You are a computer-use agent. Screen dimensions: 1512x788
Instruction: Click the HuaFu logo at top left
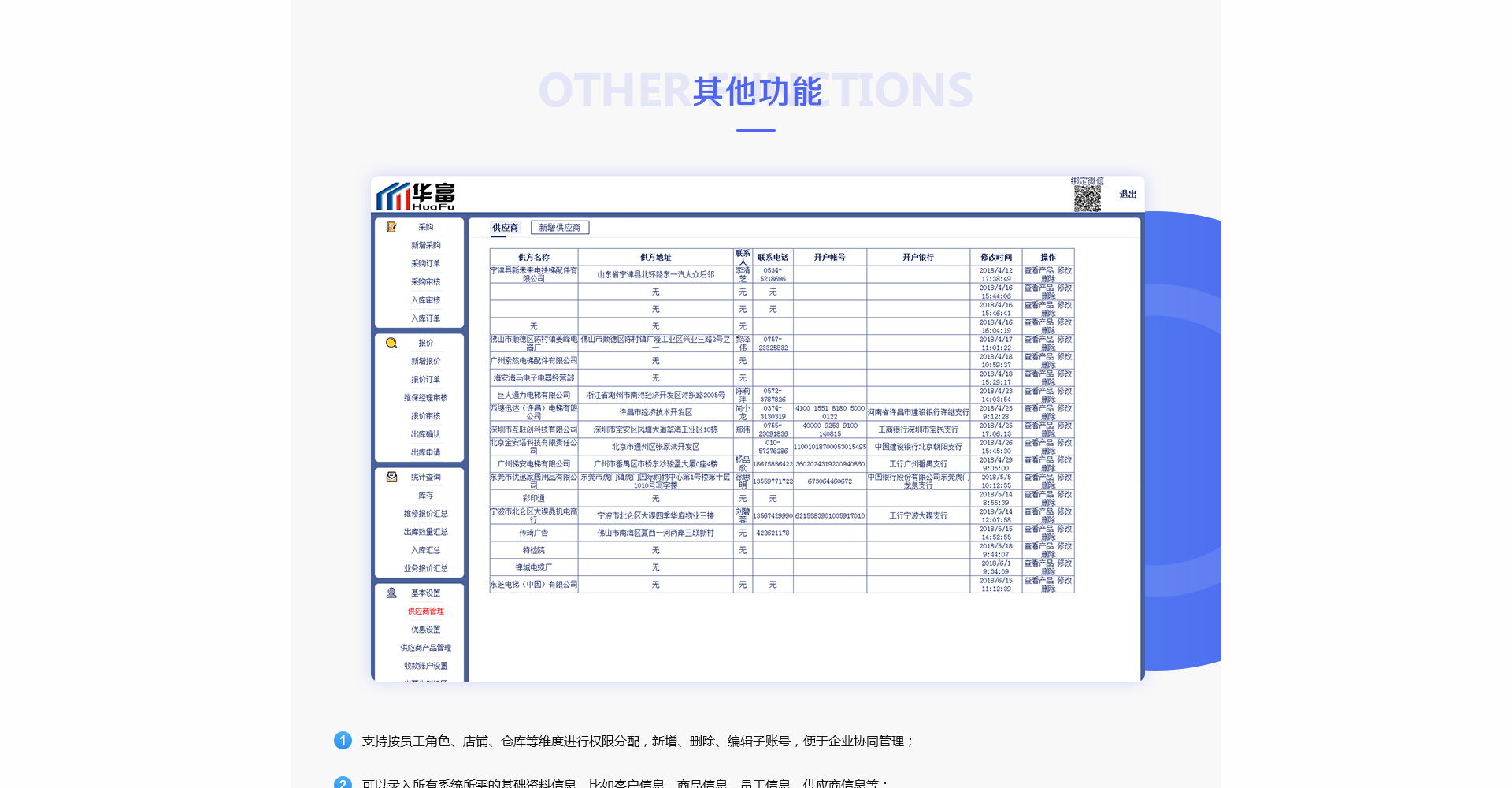(x=416, y=196)
